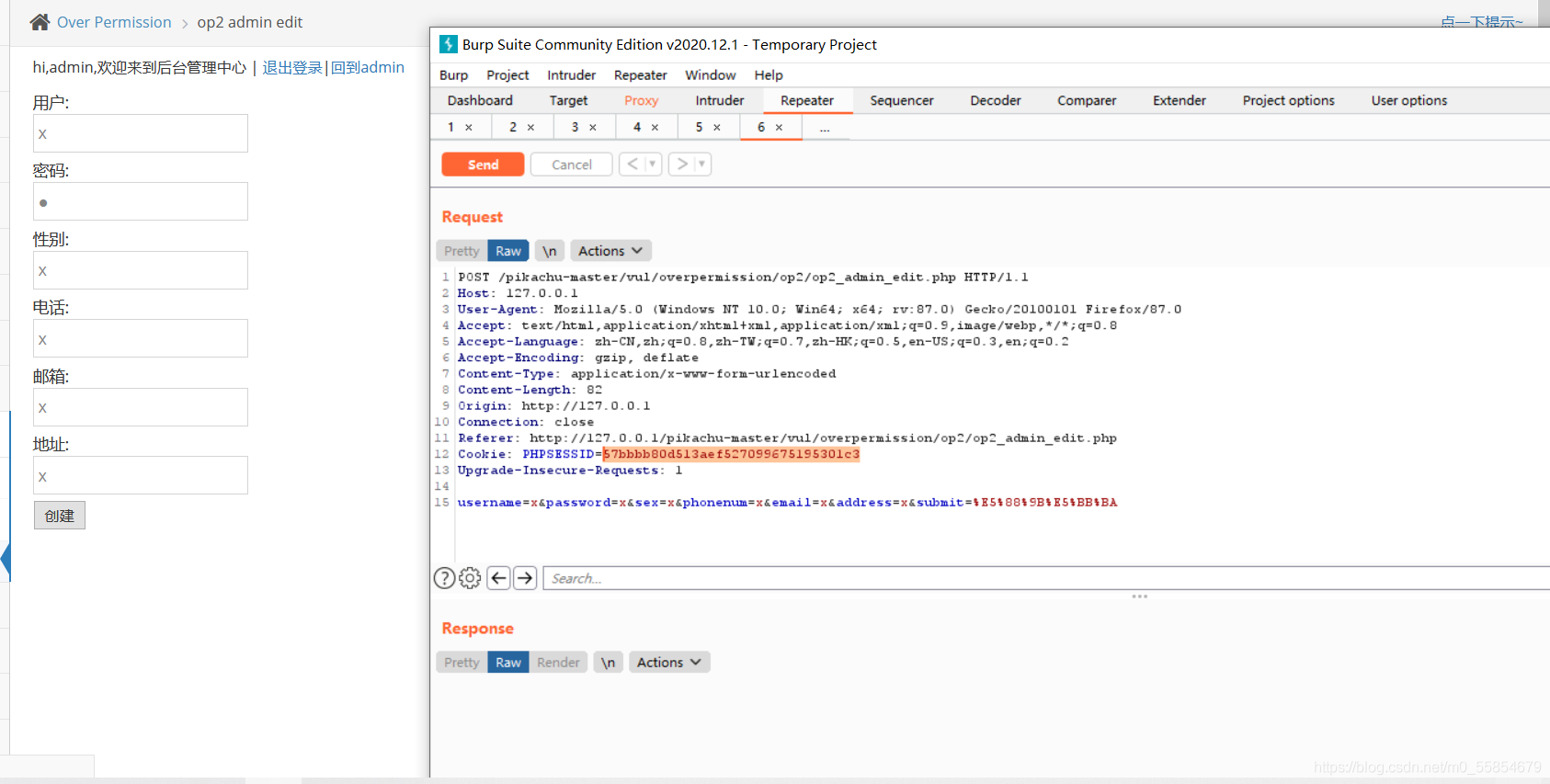The image size is (1550, 784).
Task: Close Repeater tab 3
Action: (593, 128)
